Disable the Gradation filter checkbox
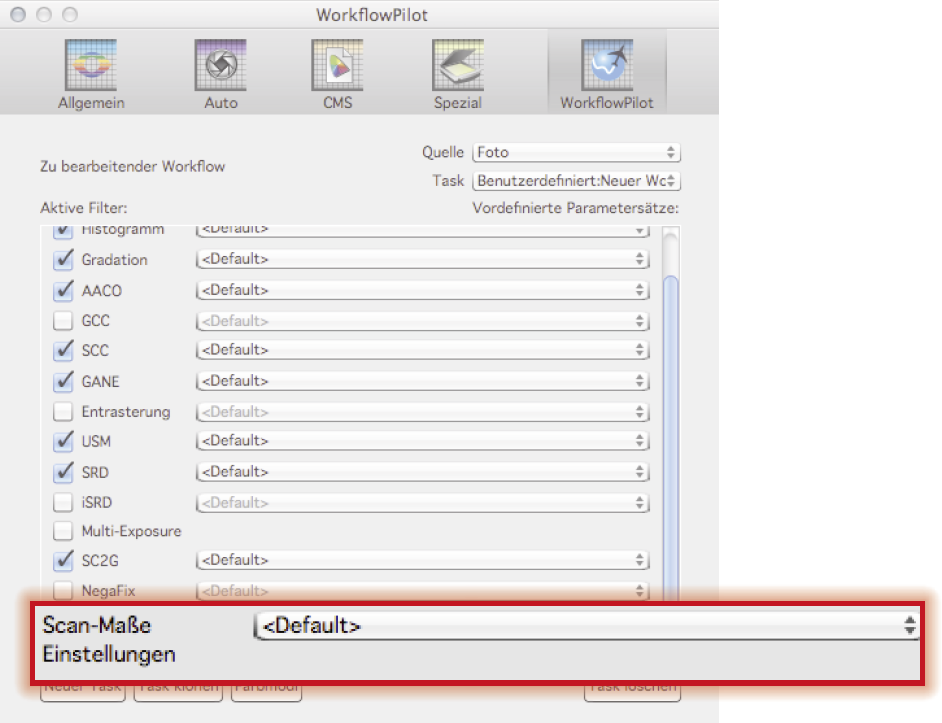942x723 pixels. [63, 260]
